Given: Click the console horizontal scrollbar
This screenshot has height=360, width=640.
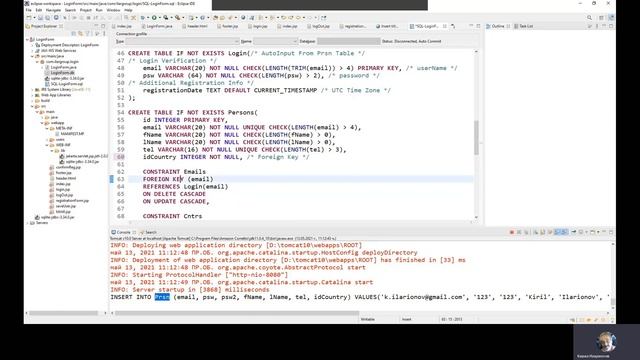Looking at the screenshot, I should click(x=237, y=313).
